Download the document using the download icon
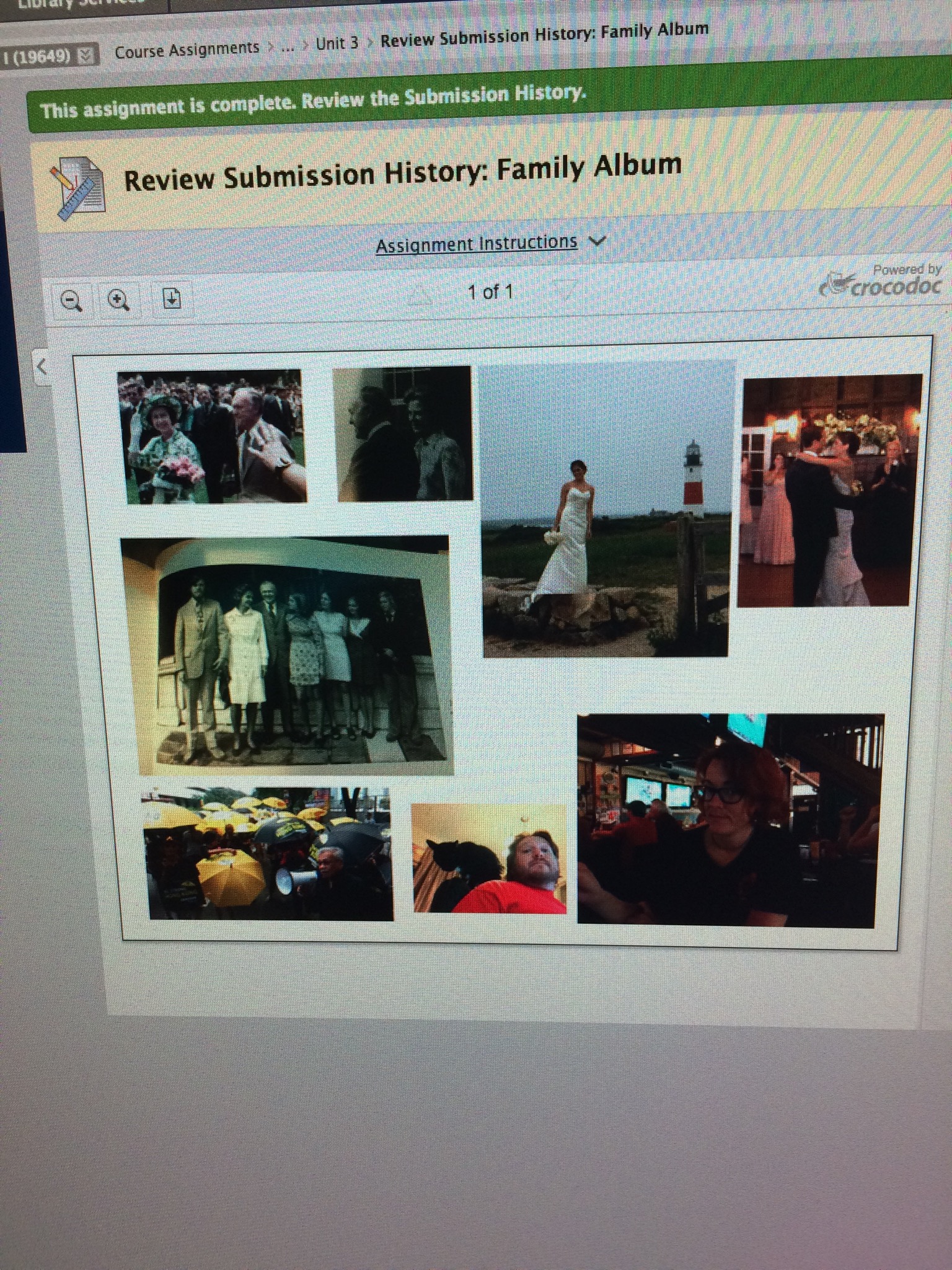Image resolution: width=952 pixels, height=1270 pixels. pyautogui.click(x=171, y=300)
